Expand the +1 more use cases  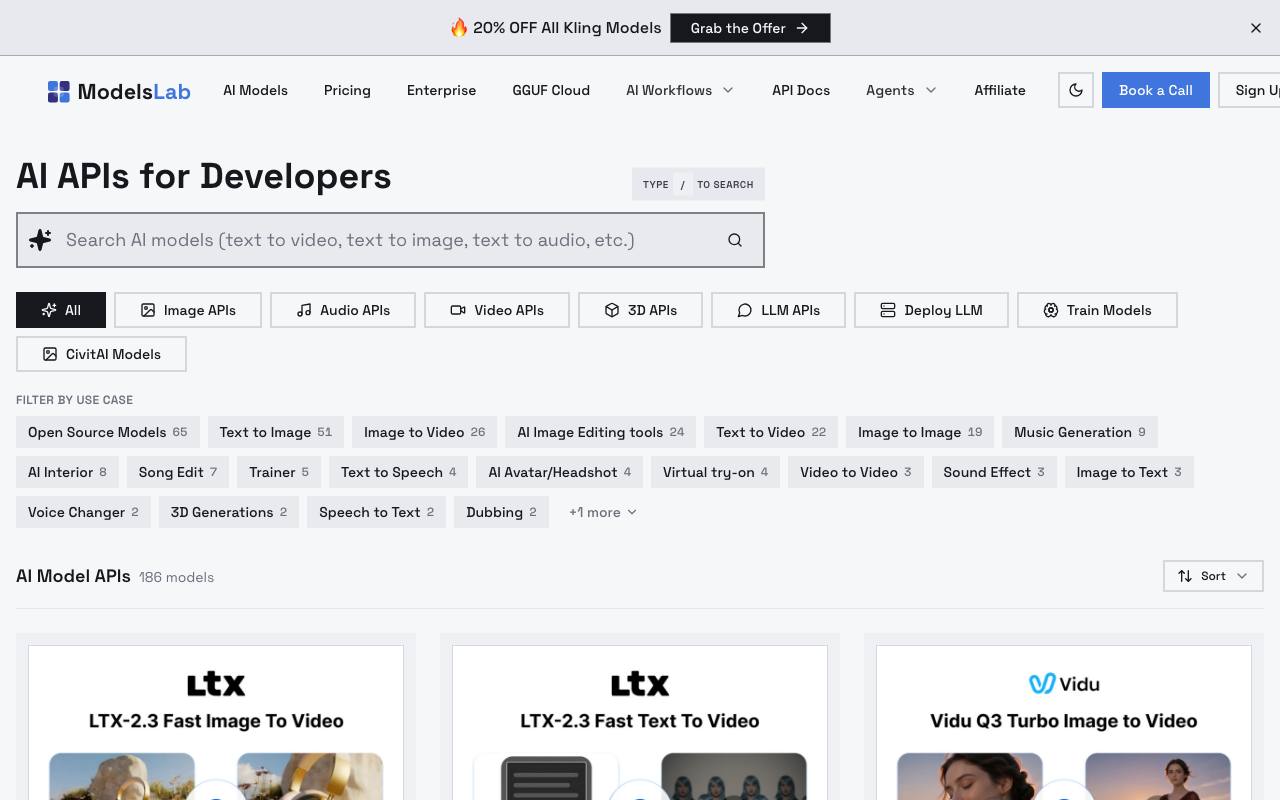(x=603, y=512)
